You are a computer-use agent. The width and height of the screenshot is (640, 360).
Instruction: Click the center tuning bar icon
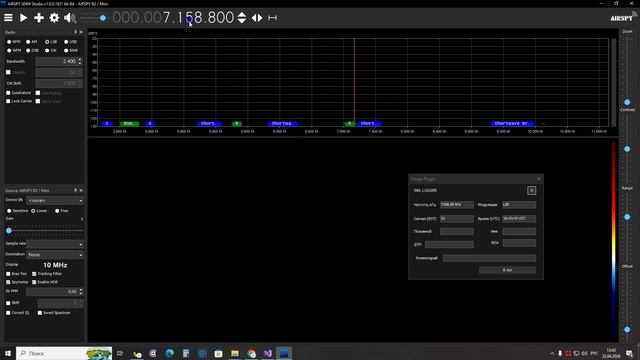(x=272, y=18)
